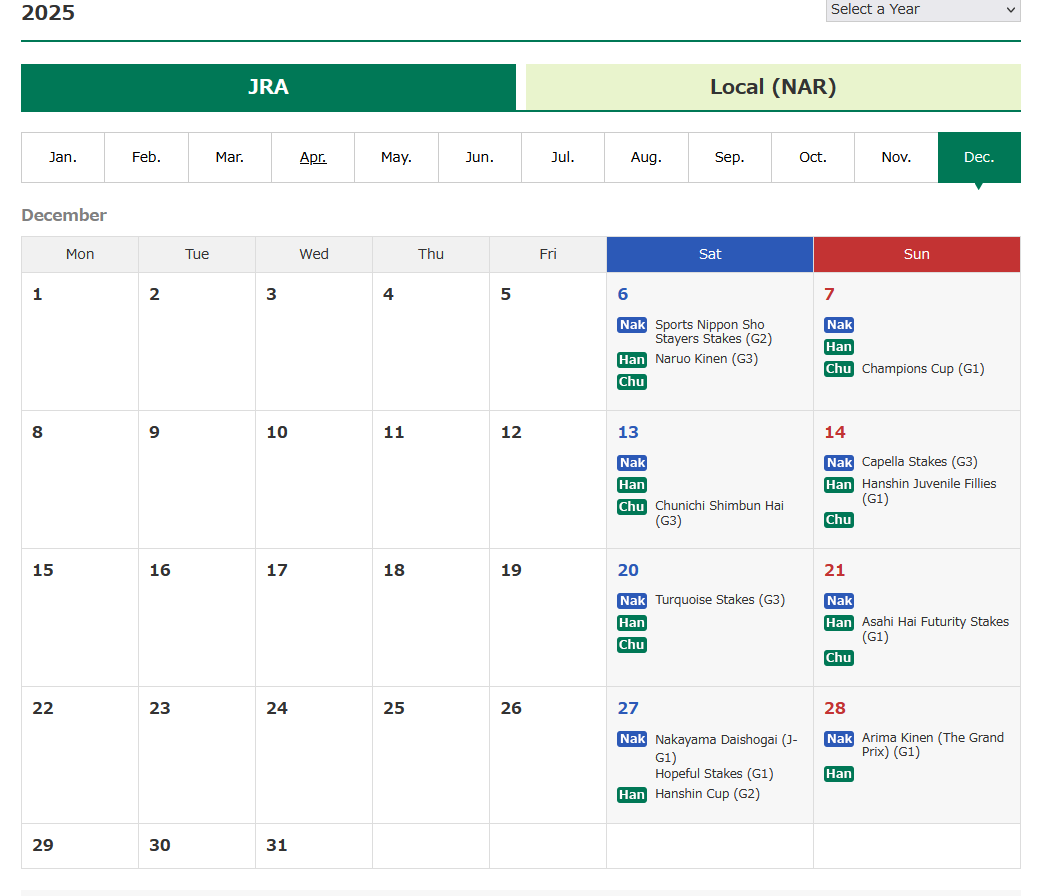Image resolution: width=1041 pixels, height=896 pixels.
Task: Click the December month heading
Action: tap(64, 216)
